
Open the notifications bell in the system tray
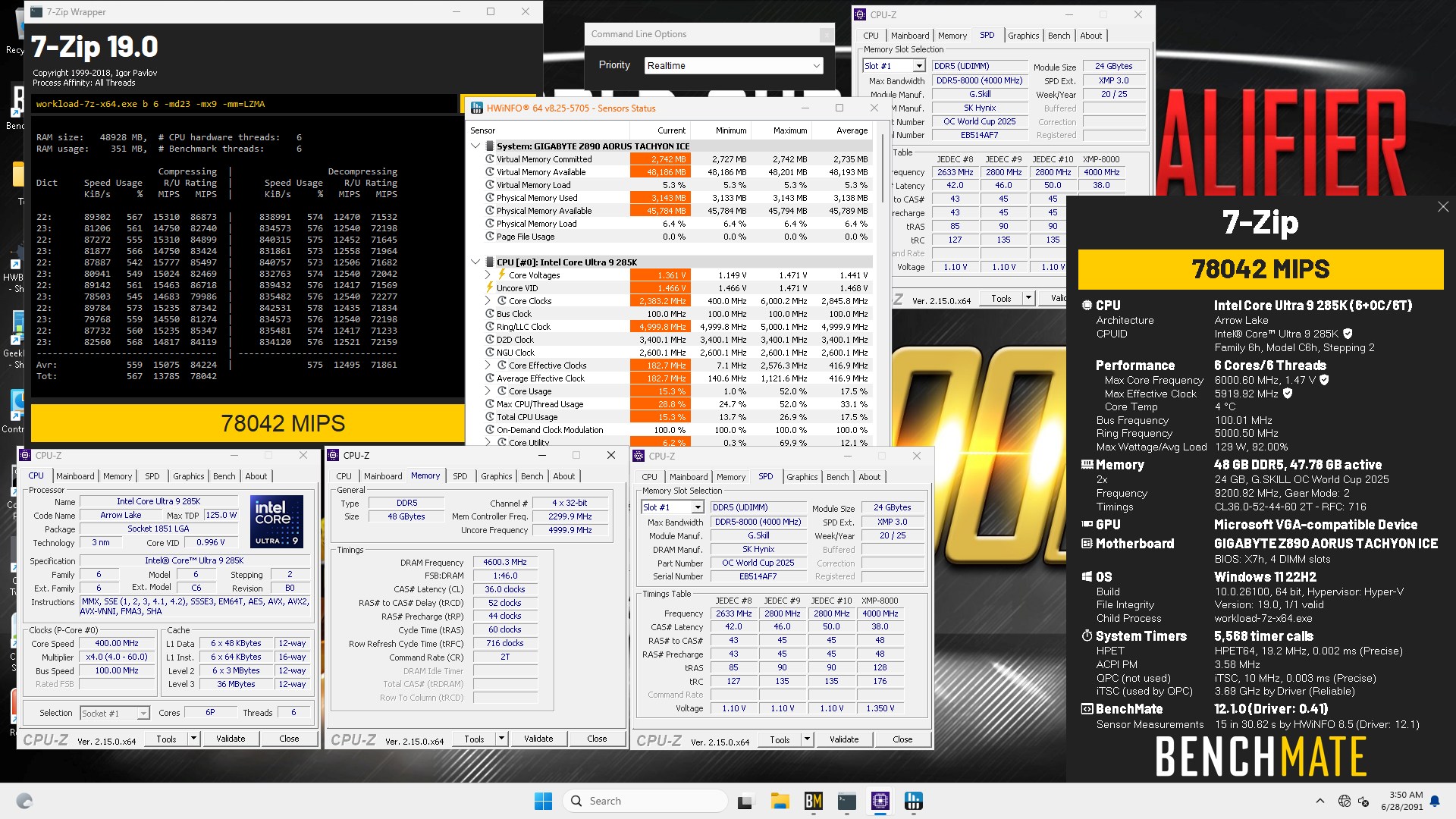click(1435, 801)
